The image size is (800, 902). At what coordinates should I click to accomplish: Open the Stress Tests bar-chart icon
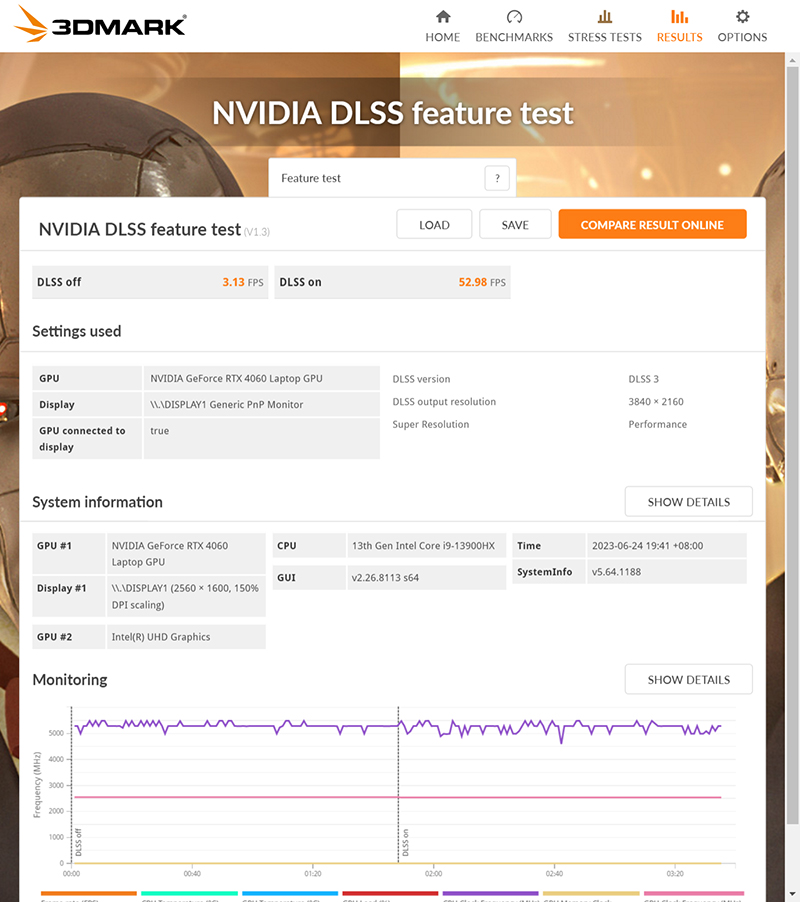click(604, 17)
